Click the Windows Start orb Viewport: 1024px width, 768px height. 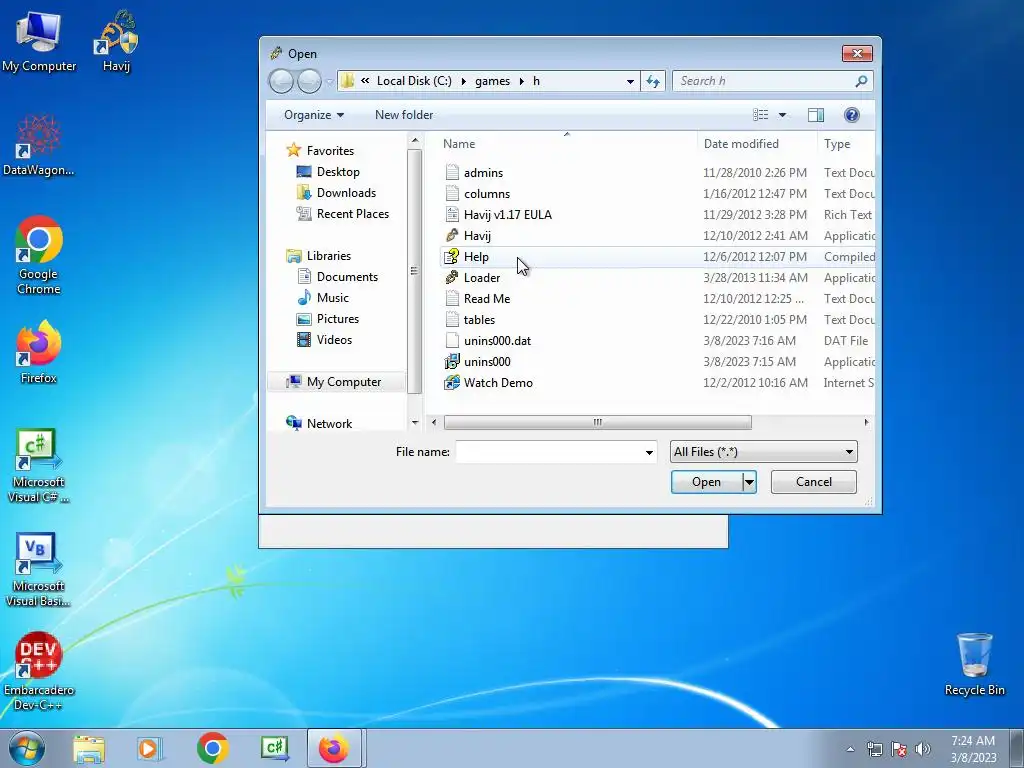pos(27,748)
